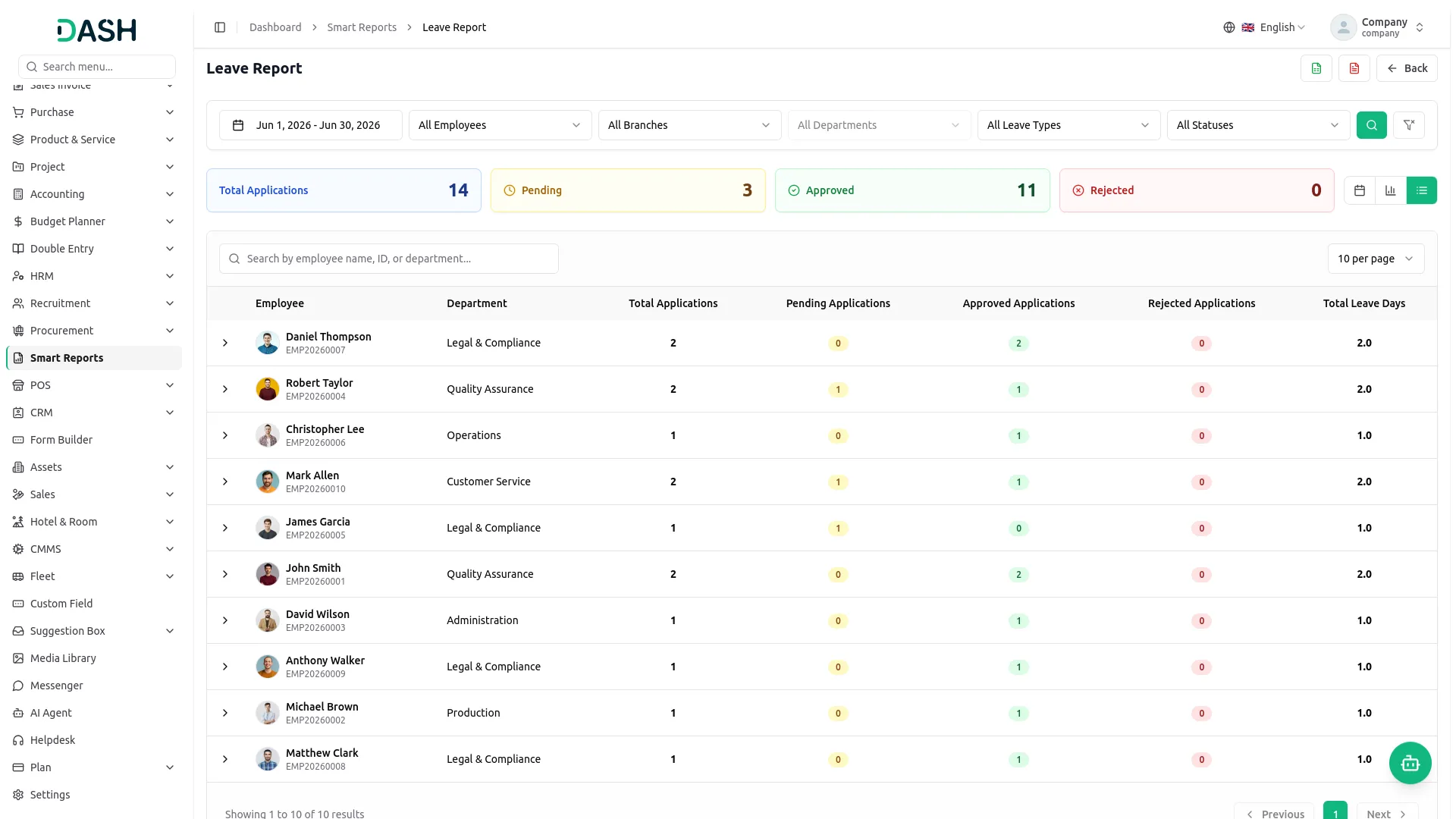This screenshot has width=1456, height=819.
Task: Export report as PDF red file icon
Action: coord(1354,68)
